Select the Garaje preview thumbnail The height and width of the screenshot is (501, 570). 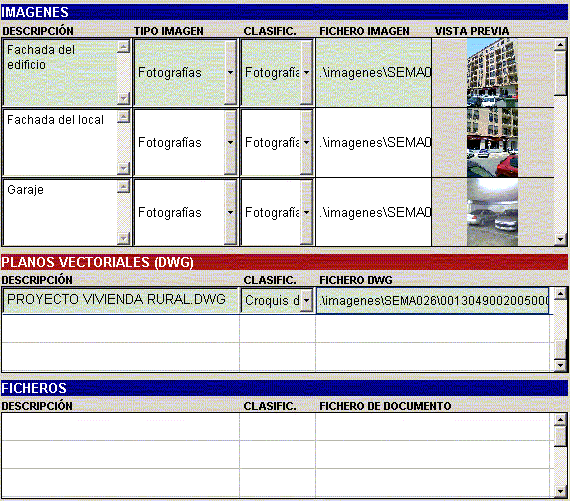pos(492,212)
